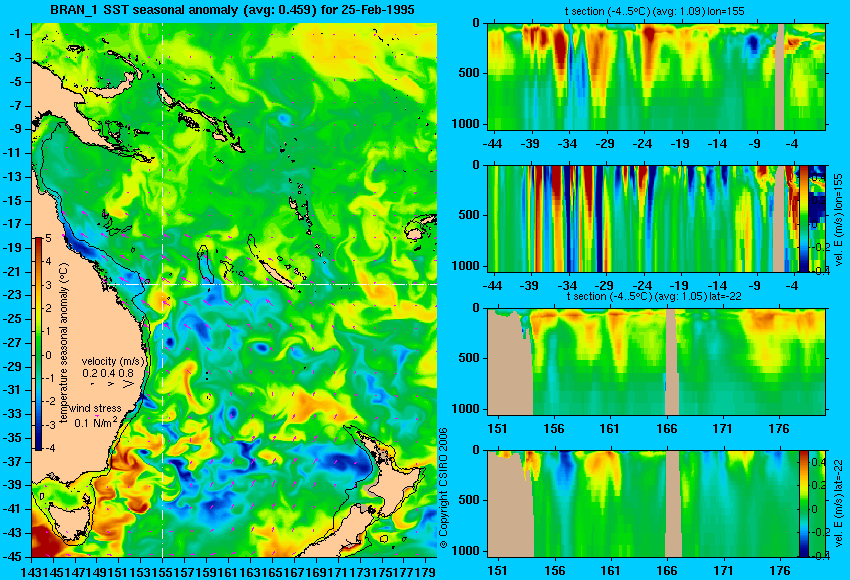Click the 'Copyright CSIRO 2006' vertical text
This screenshot has height=580, width=850.
coord(443,488)
